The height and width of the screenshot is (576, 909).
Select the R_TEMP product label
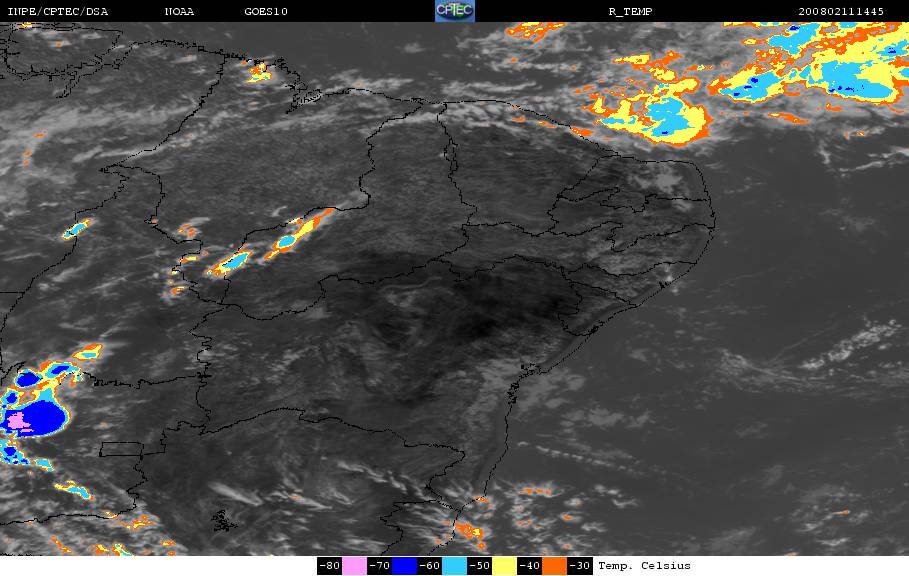pos(630,12)
